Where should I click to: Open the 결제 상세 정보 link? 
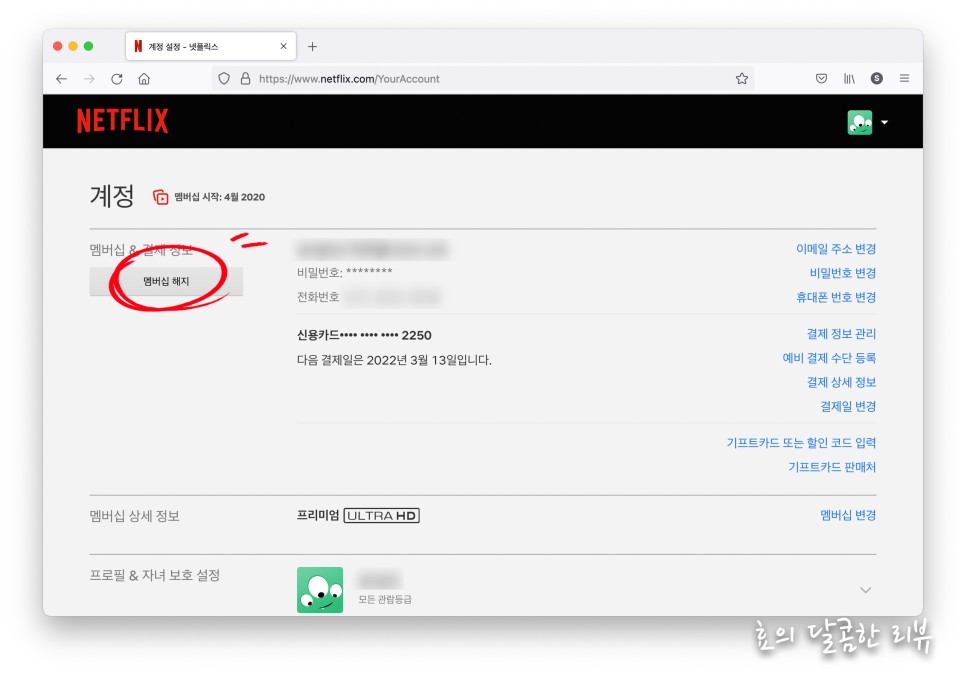click(x=842, y=382)
